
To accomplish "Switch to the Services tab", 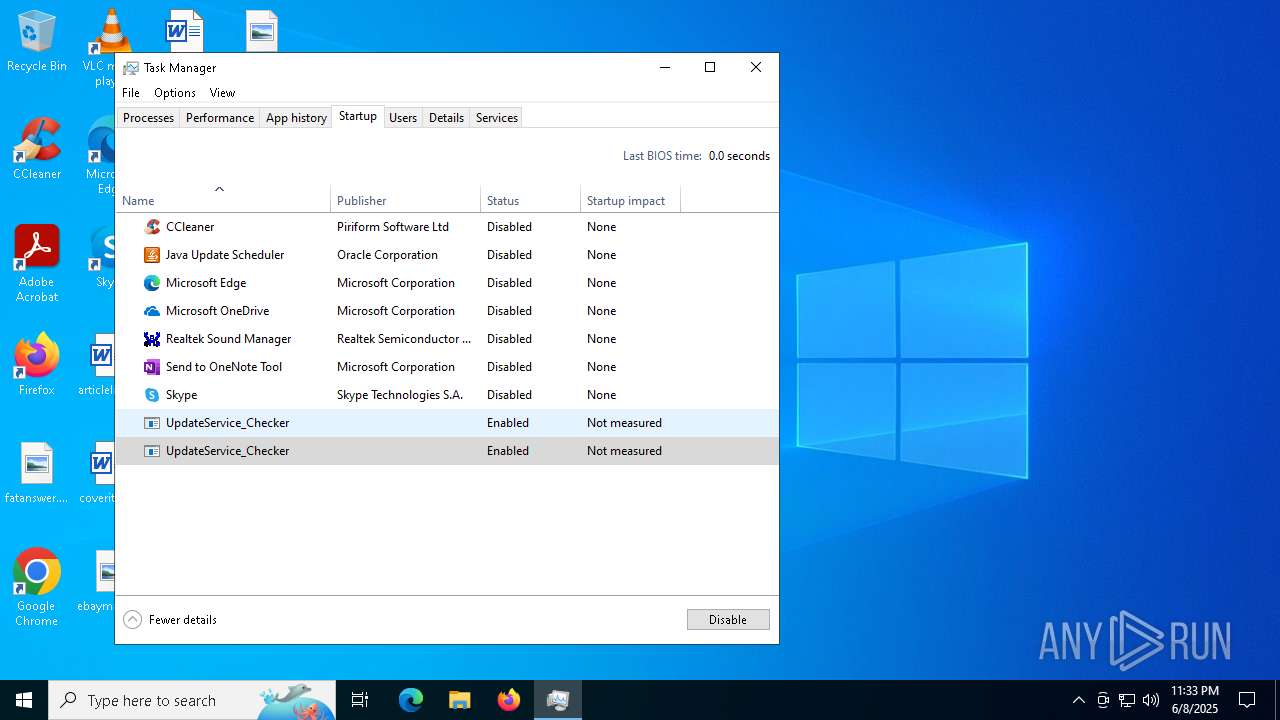I will click(x=497, y=118).
